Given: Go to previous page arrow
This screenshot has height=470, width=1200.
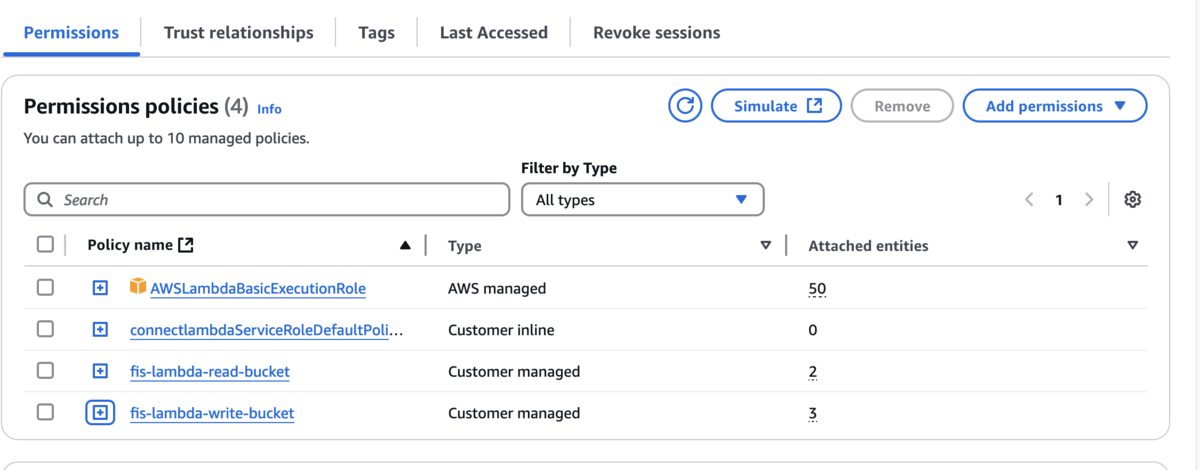Looking at the screenshot, I should point(1029,200).
